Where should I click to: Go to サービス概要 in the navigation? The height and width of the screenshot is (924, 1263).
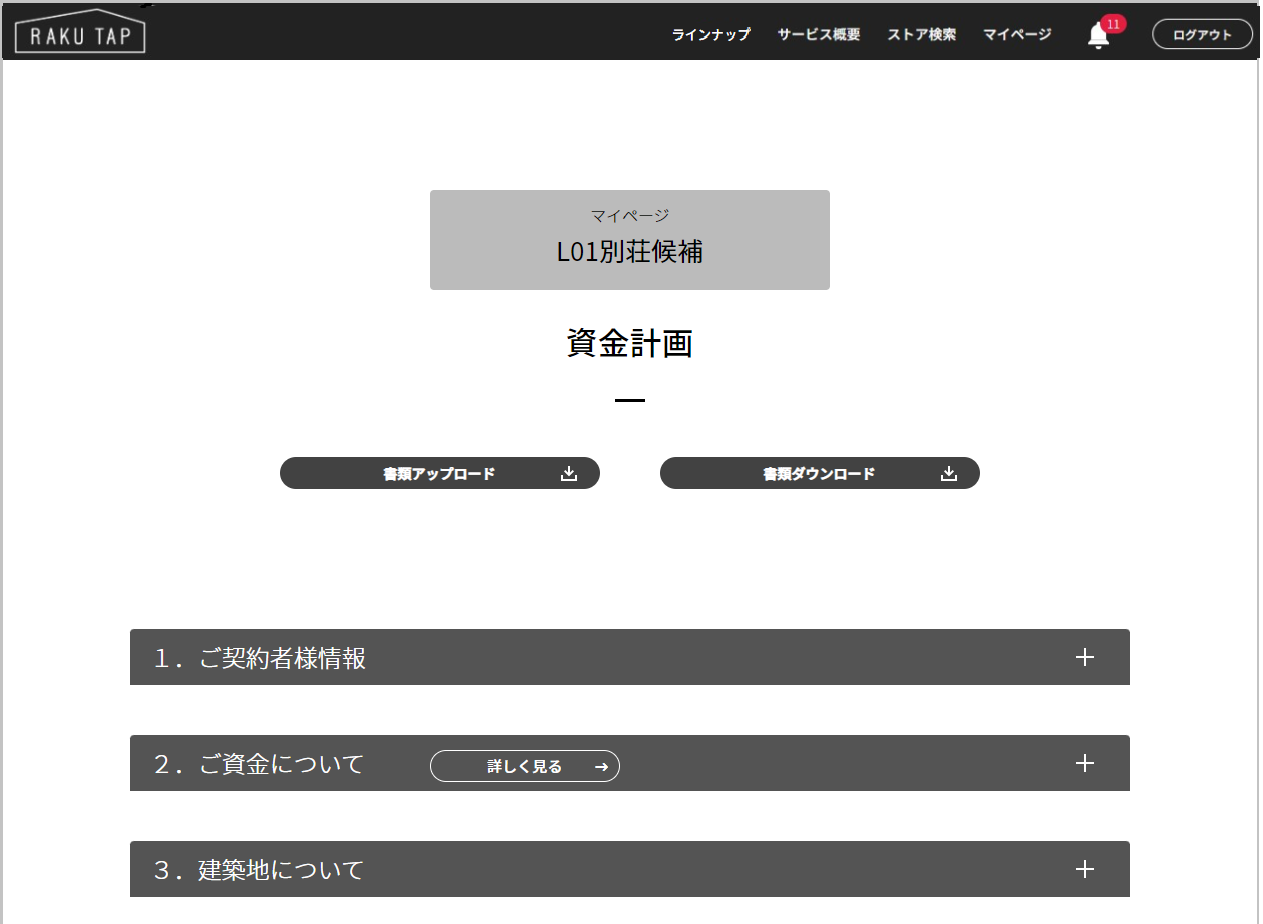click(818, 35)
